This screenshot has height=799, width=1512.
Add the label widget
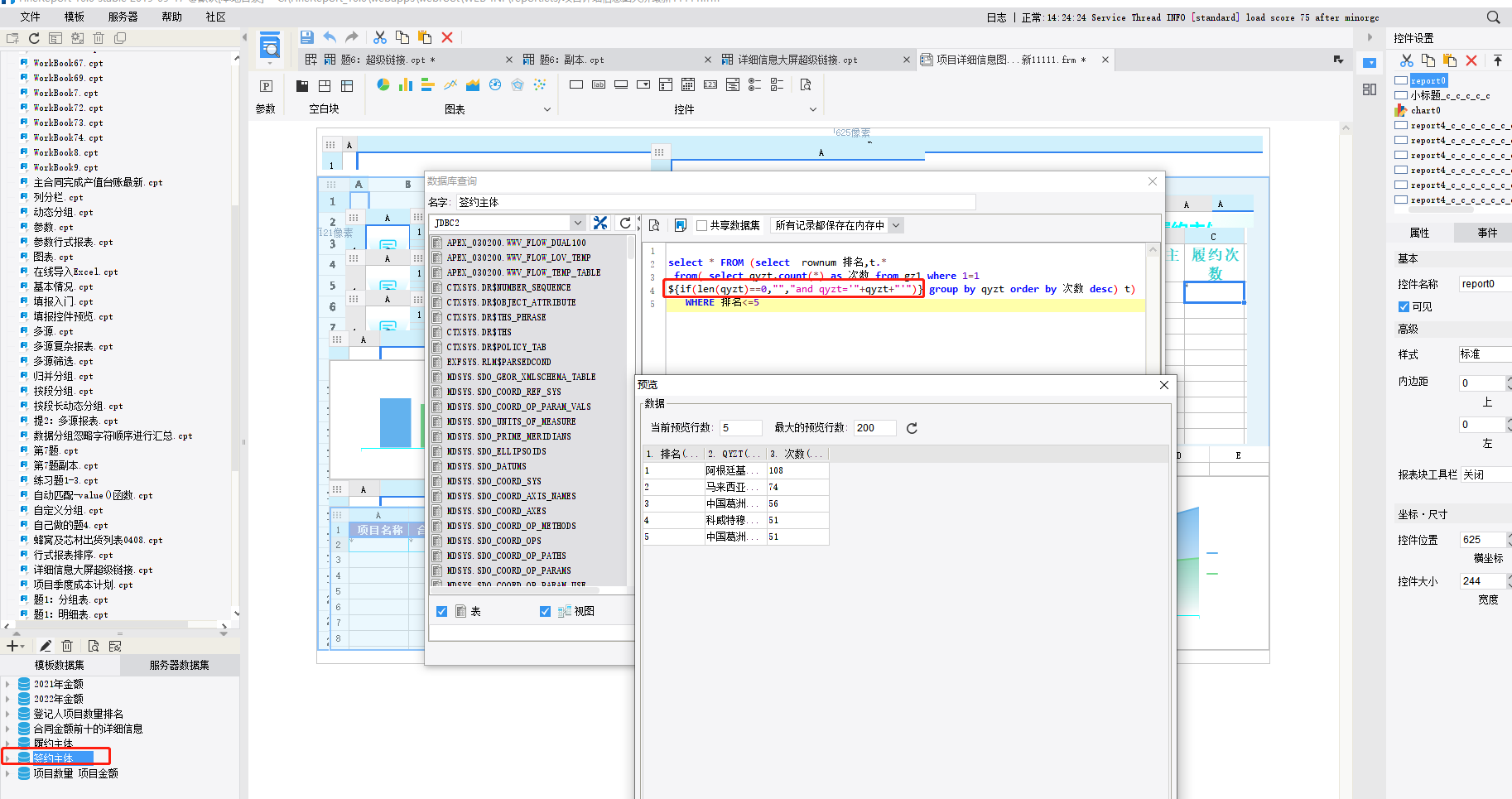(x=599, y=84)
